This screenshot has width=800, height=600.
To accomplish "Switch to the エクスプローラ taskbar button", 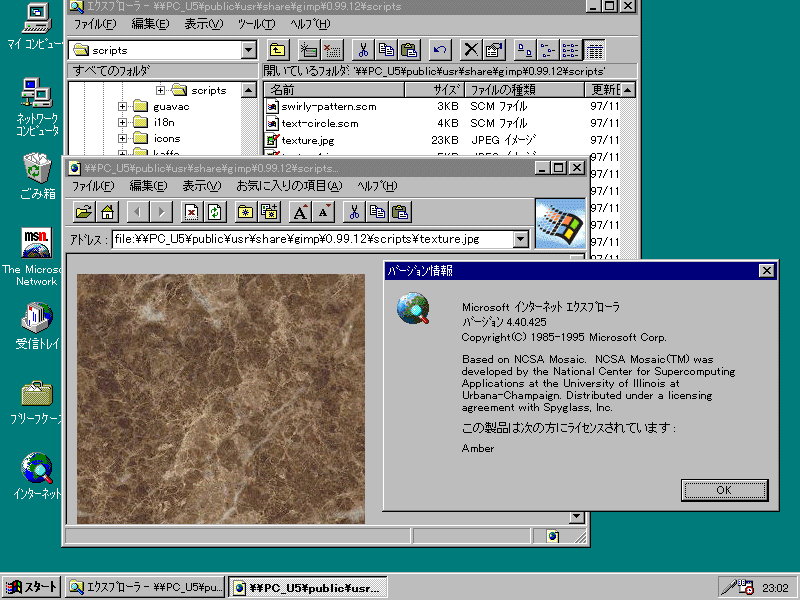I will [x=145, y=587].
